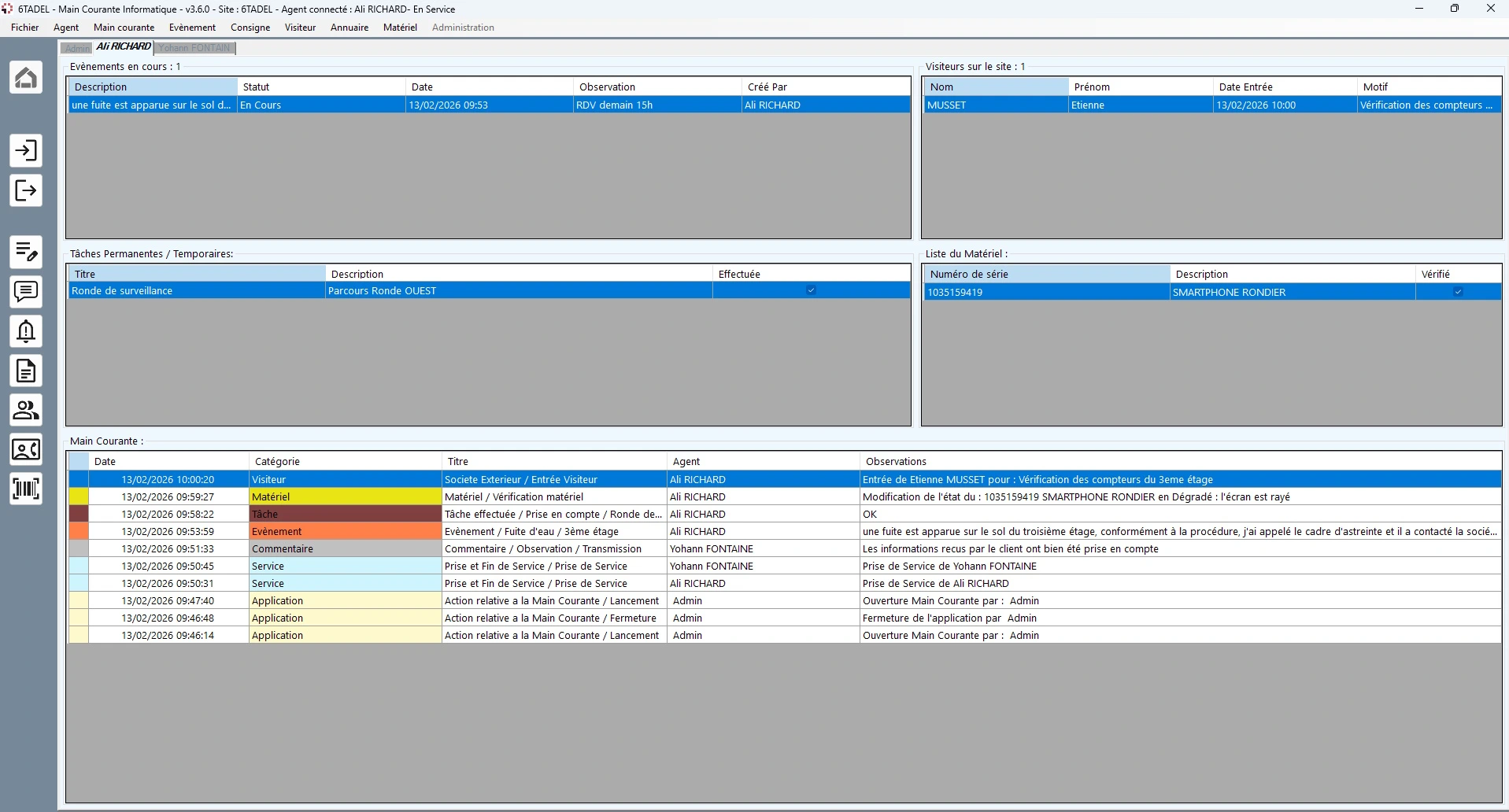Click the sign-out arrow icon
Viewport: 1509px width, 812px height.
(x=26, y=190)
